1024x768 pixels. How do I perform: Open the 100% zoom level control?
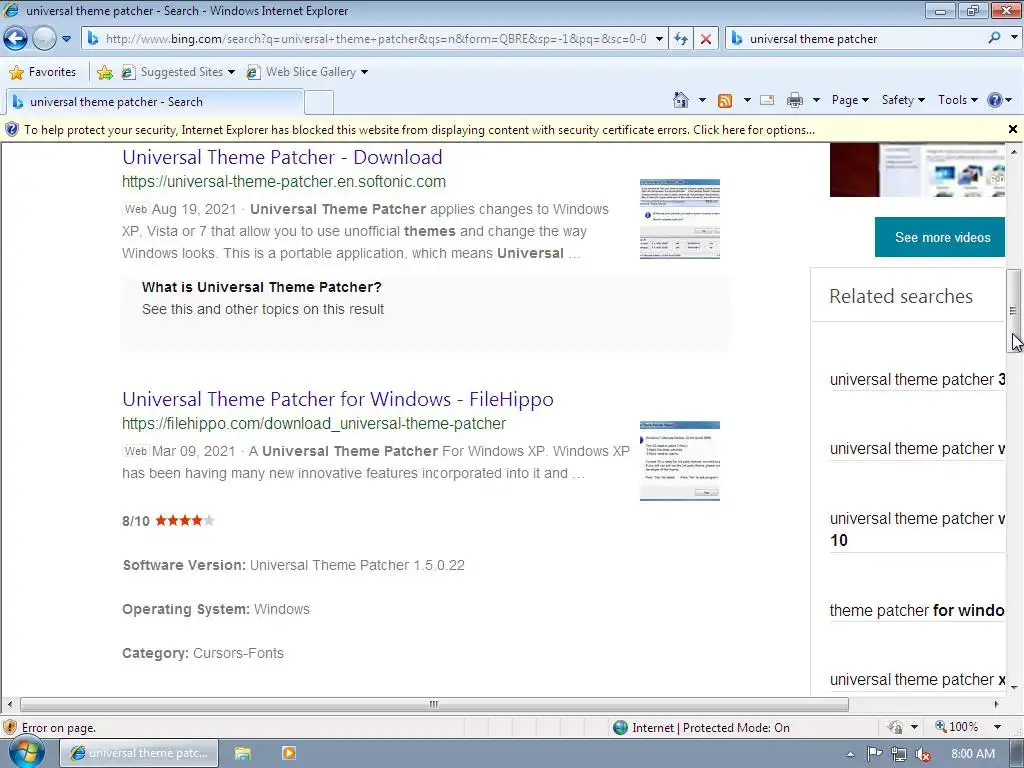957,727
